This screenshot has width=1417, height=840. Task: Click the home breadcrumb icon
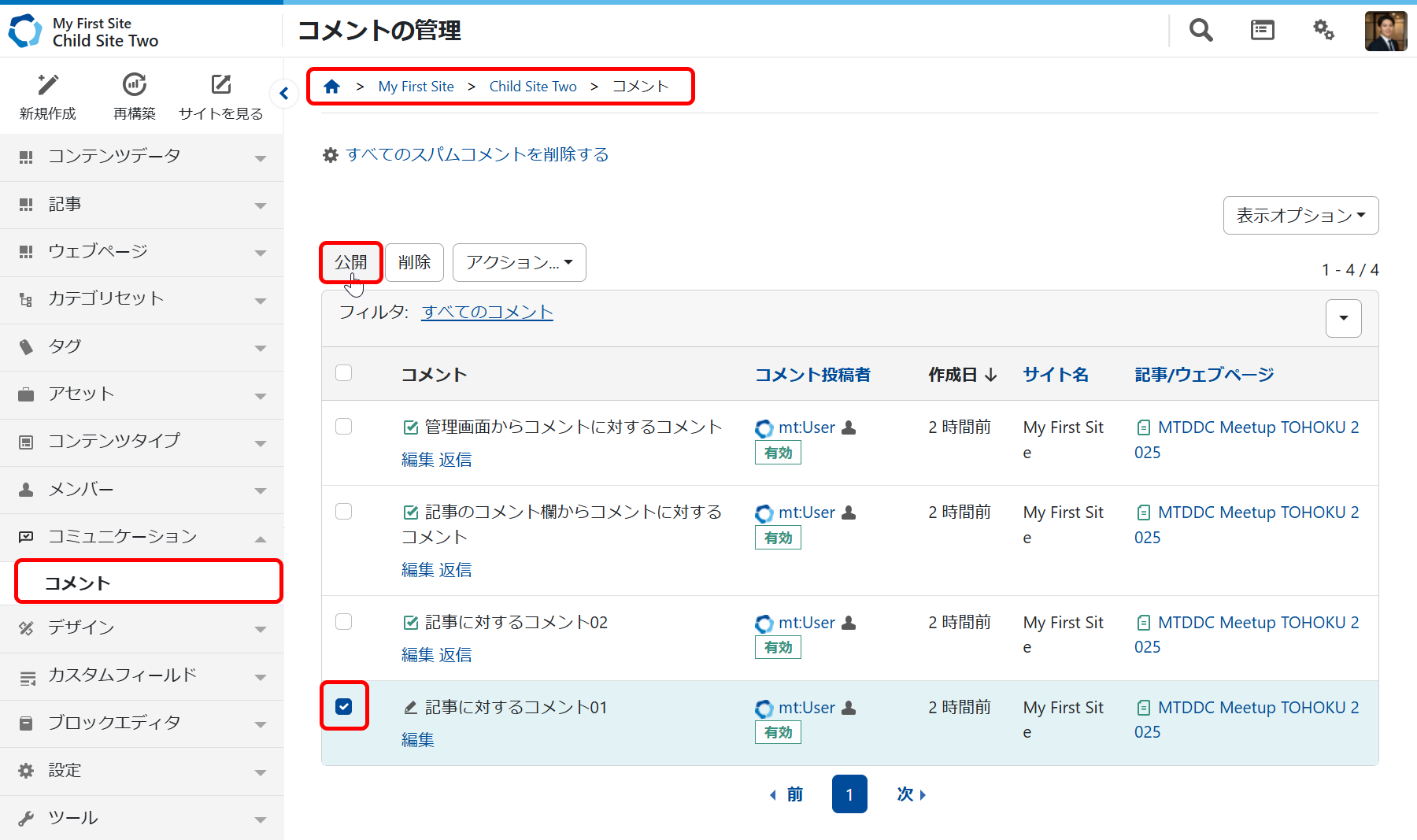click(331, 87)
